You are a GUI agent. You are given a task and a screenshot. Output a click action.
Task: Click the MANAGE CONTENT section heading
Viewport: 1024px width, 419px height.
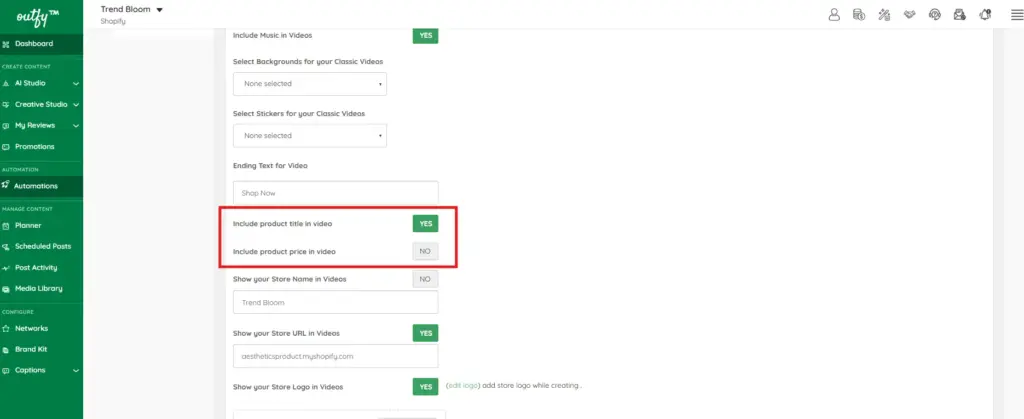click(27, 209)
